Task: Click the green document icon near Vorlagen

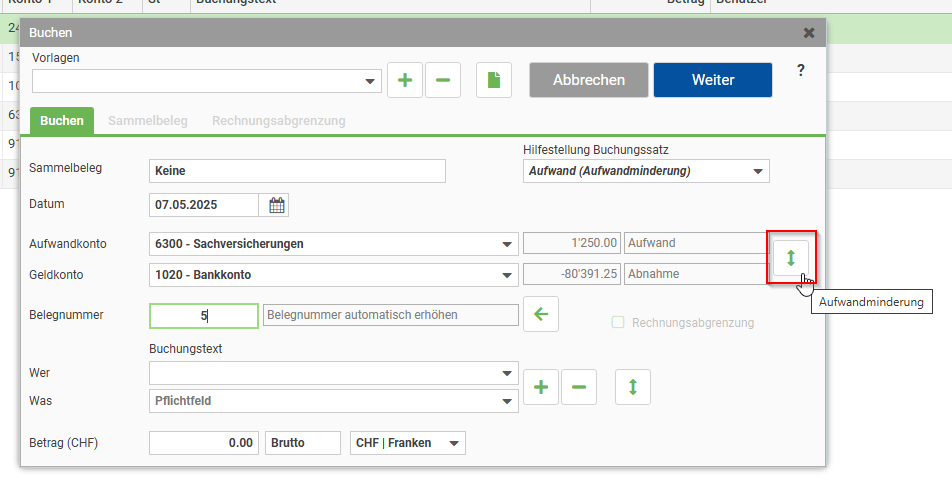Action: point(494,80)
